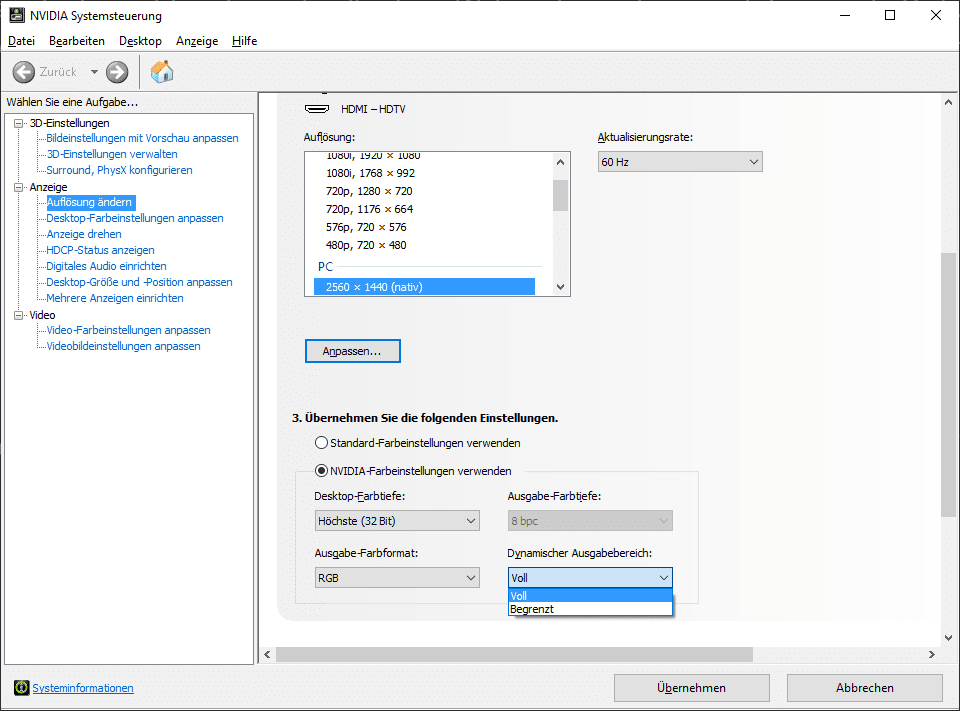Maximize the NVIDIA Systemsteuerung window

(x=890, y=15)
